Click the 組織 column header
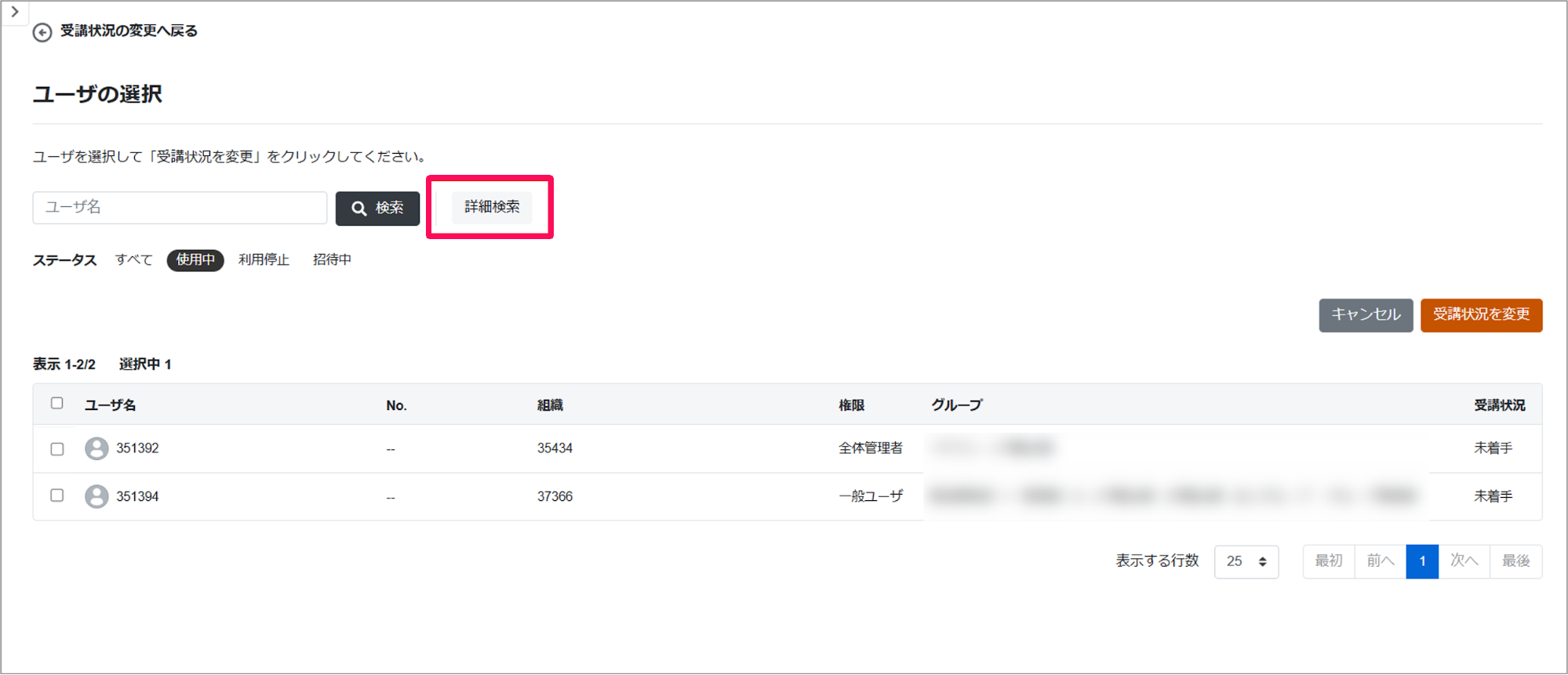Viewport: 1568px width, 675px height. pos(550,405)
